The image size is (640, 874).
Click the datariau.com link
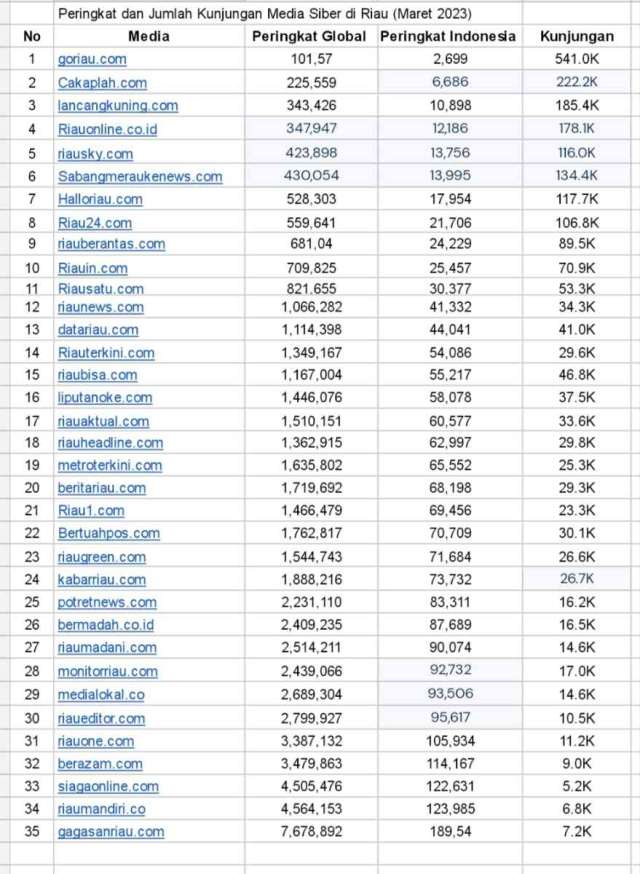coord(98,330)
